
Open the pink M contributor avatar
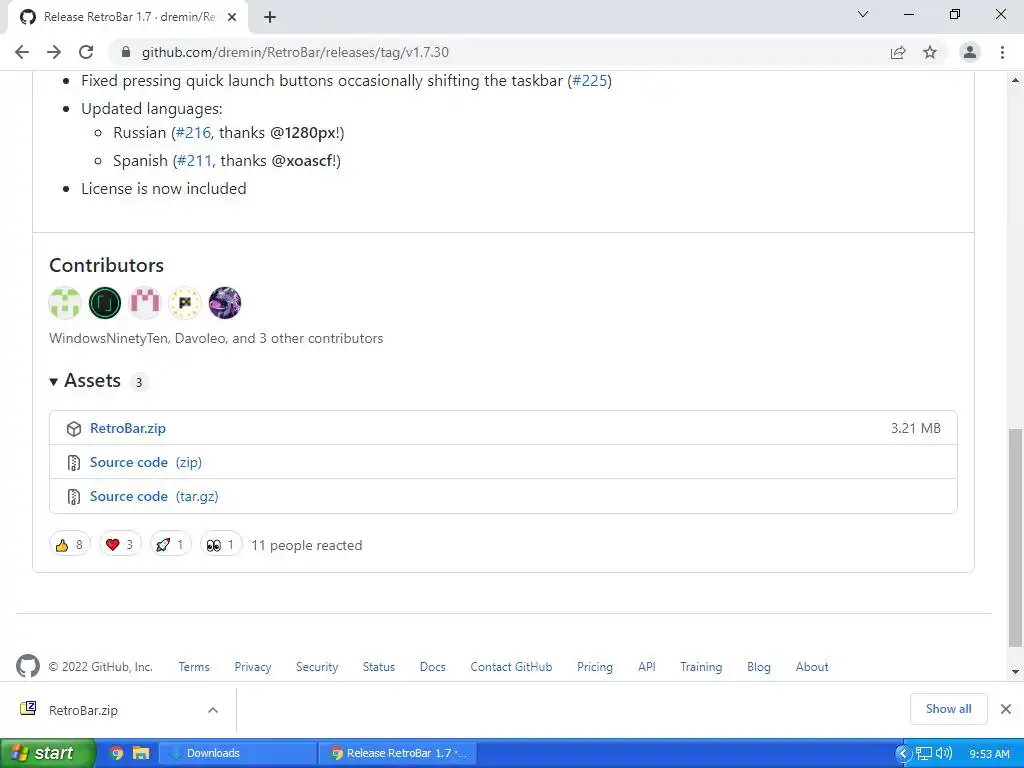point(145,303)
